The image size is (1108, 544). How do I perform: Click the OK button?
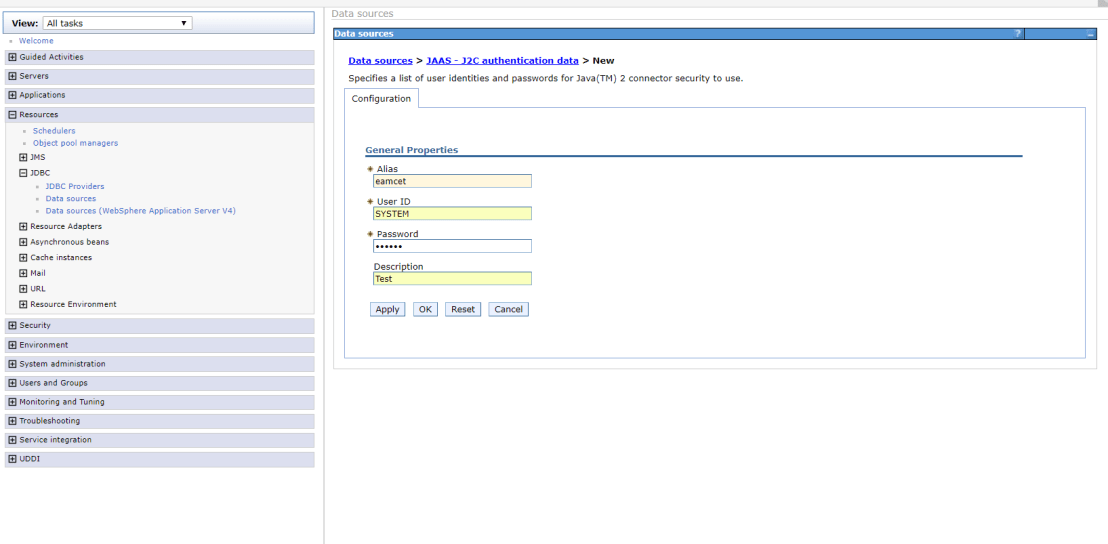[425, 310]
